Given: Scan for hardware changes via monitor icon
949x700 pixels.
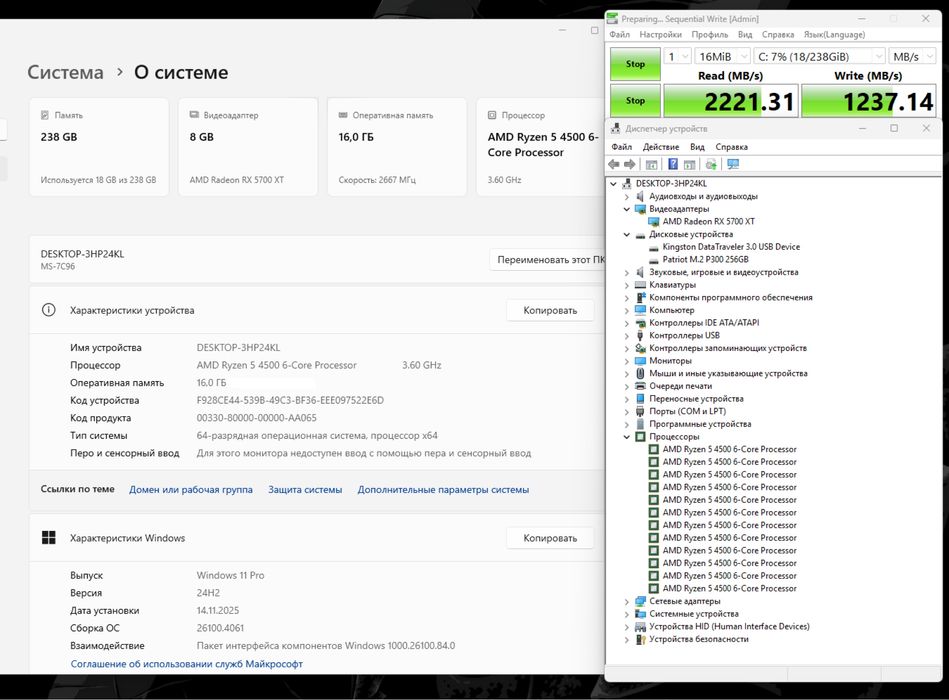Looking at the screenshot, I should coord(733,164).
